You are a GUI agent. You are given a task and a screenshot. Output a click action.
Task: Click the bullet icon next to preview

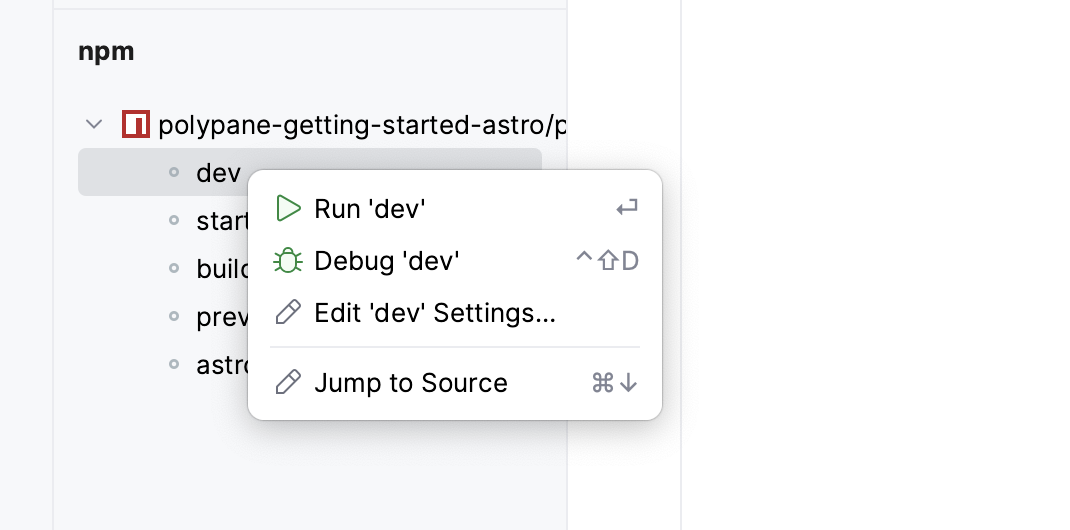(x=174, y=316)
